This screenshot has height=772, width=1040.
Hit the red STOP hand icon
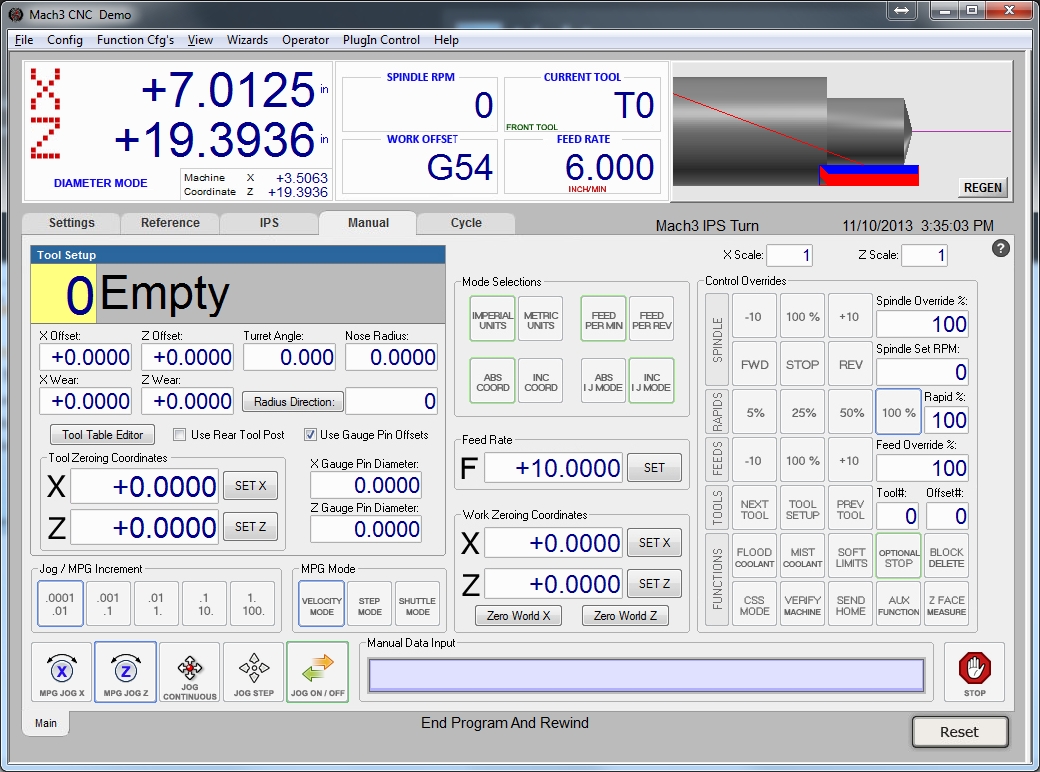(x=974, y=672)
